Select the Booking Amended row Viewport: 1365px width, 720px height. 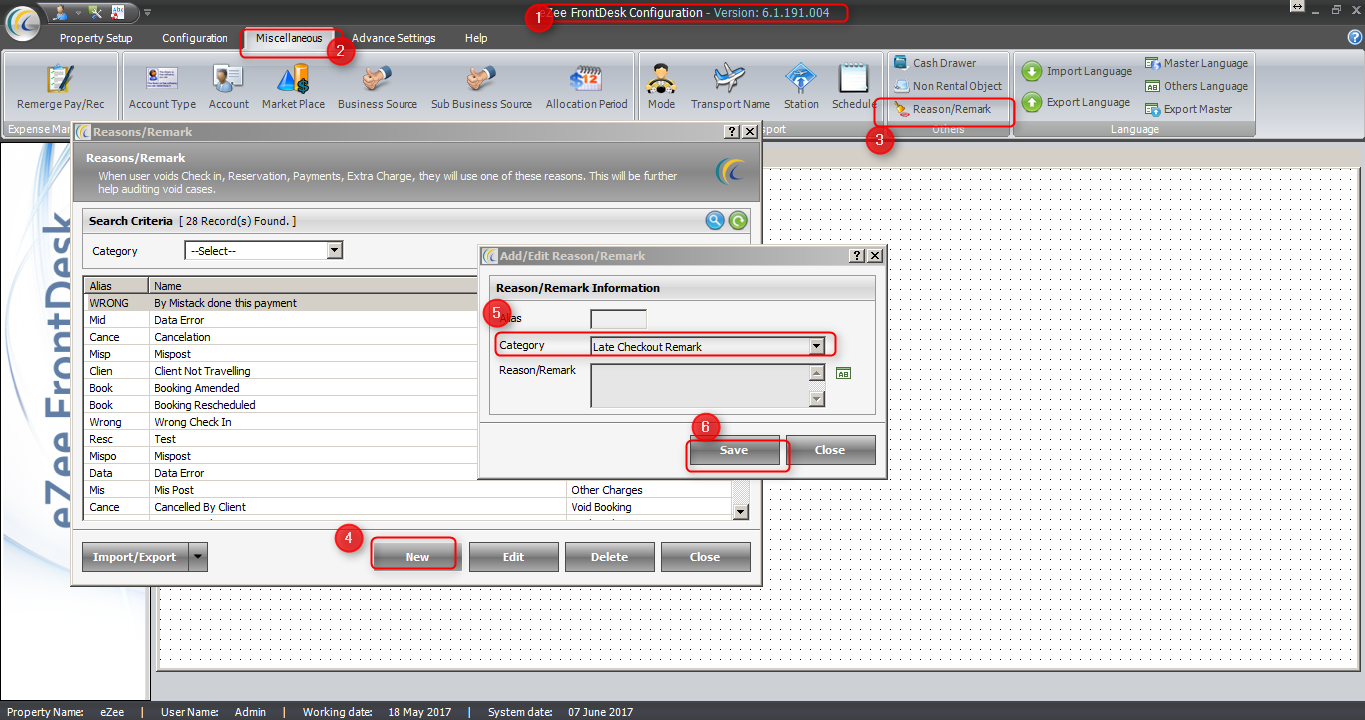point(281,388)
